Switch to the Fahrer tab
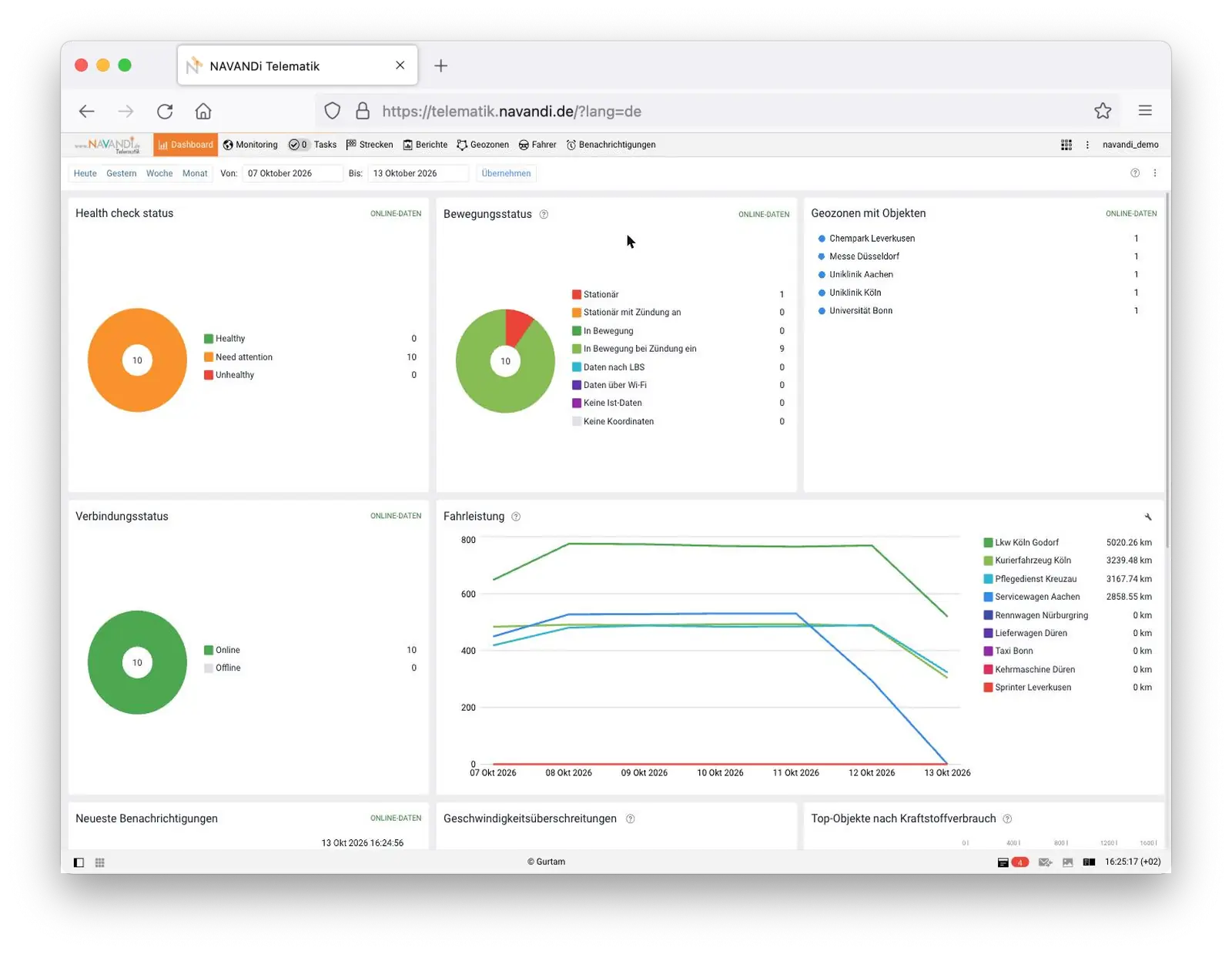The image size is (1232, 954). point(537,145)
